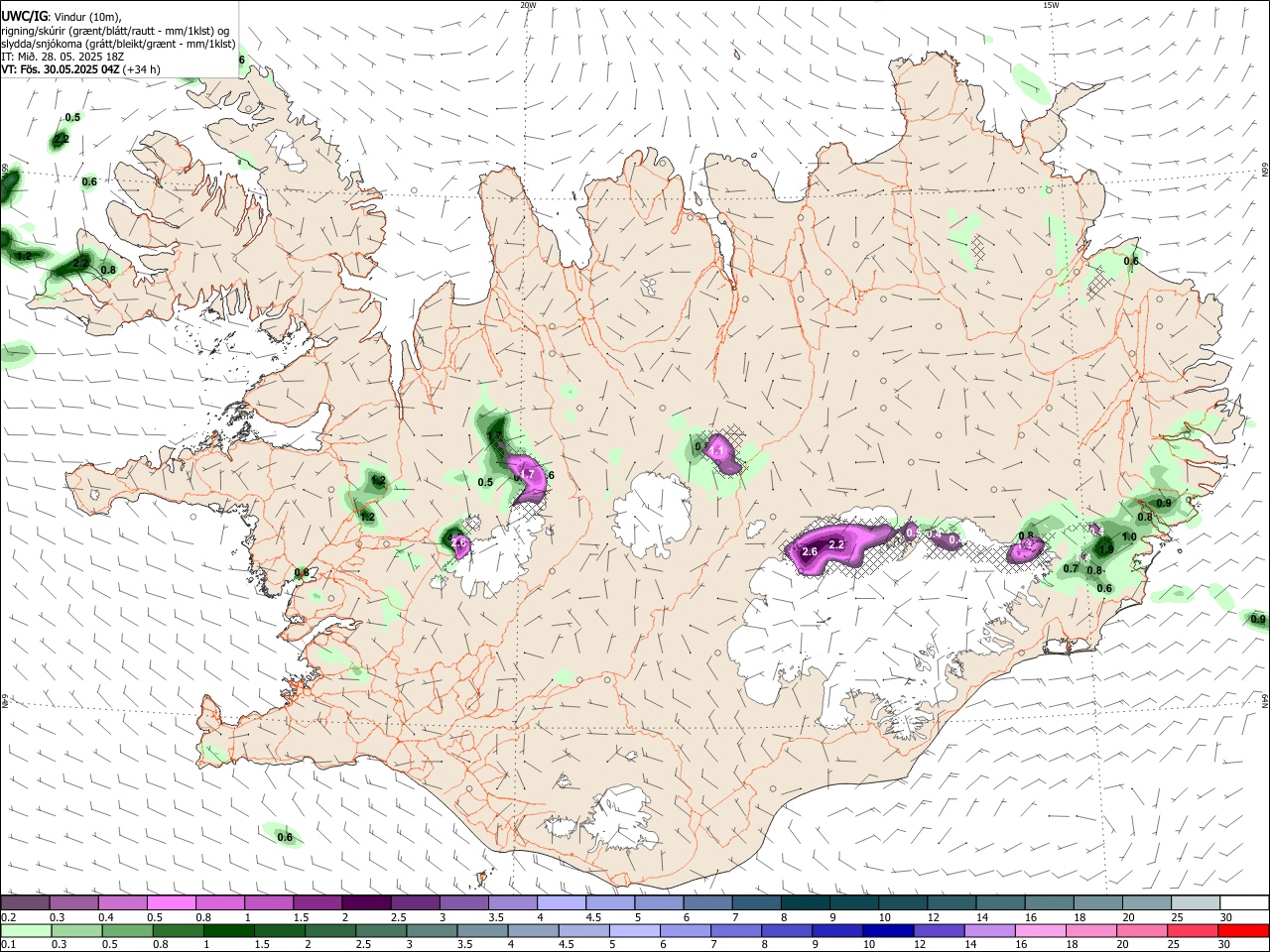The image size is (1270, 952).
Task: Select the gray-green 3 swatch, bottom legend row
Action: (432, 930)
